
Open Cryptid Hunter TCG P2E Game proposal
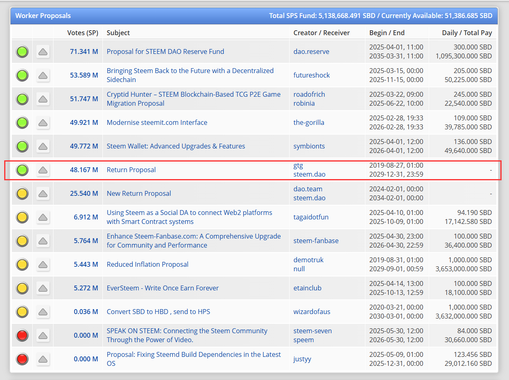point(193,99)
